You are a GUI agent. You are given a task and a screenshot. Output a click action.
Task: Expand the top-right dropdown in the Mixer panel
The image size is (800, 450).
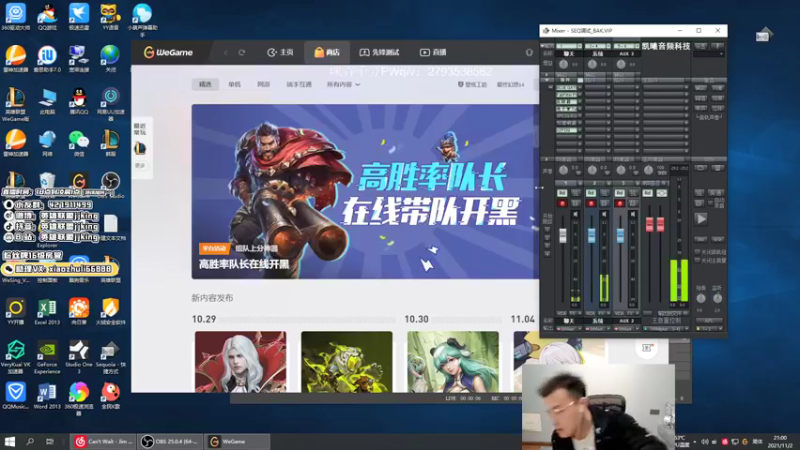pos(721,54)
